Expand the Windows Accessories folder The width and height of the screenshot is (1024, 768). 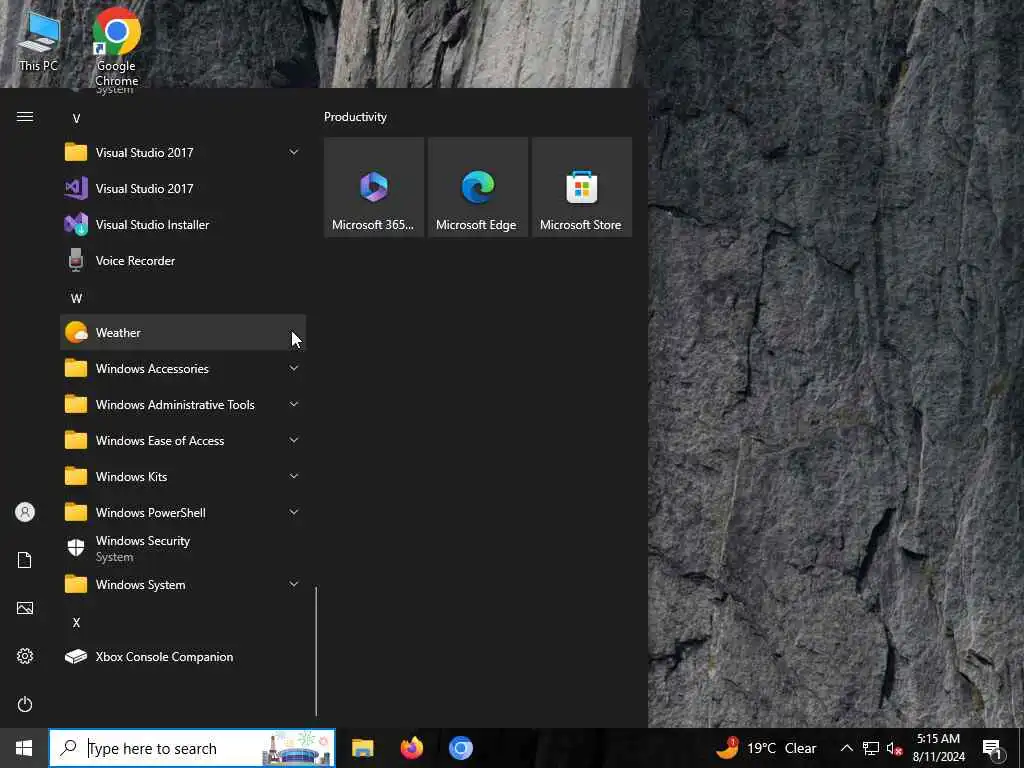click(183, 368)
